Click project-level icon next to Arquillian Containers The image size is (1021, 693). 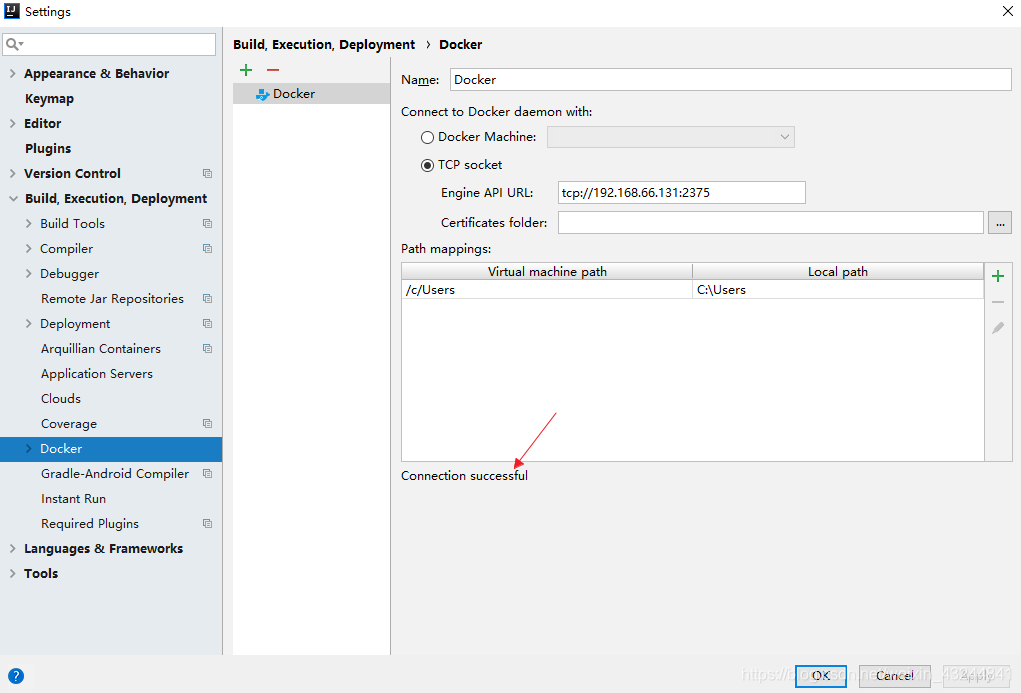point(207,348)
